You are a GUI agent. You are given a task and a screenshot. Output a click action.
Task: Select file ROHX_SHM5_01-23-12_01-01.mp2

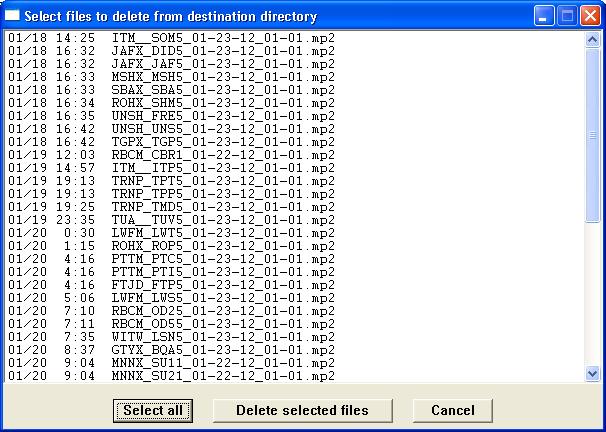[296, 103]
